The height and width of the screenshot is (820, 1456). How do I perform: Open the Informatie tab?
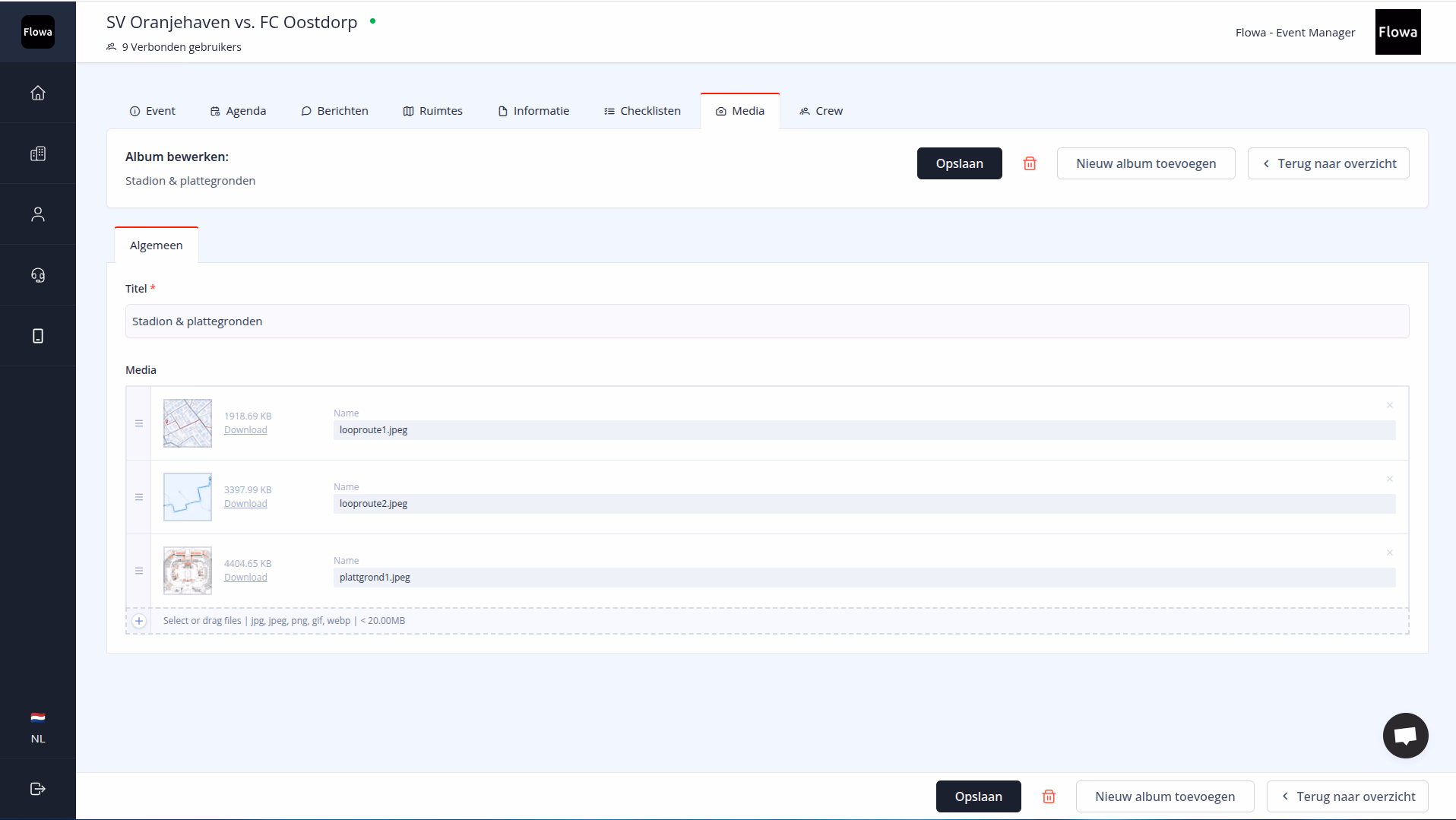[533, 111]
